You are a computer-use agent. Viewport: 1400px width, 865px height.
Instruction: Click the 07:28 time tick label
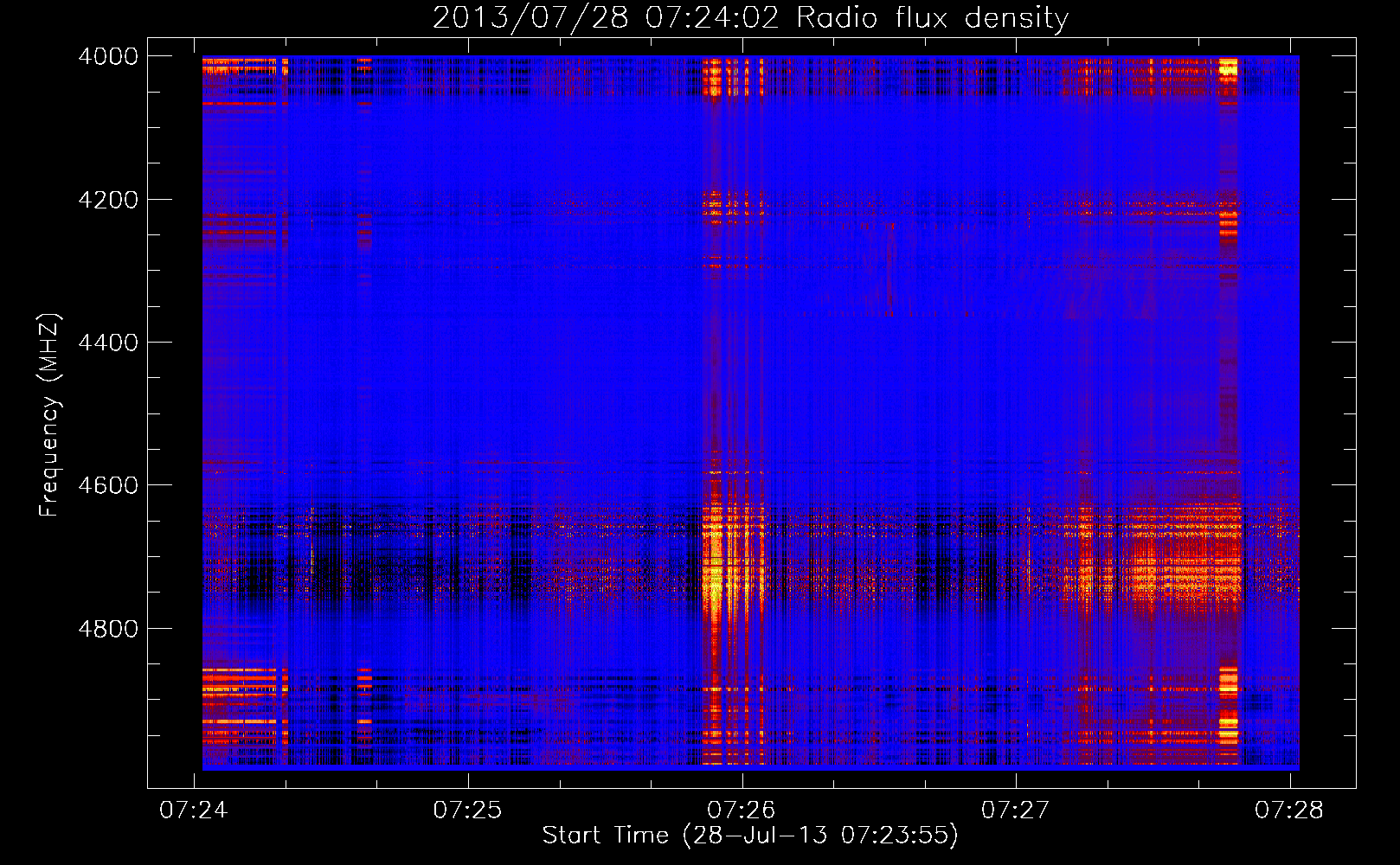click(1289, 810)
